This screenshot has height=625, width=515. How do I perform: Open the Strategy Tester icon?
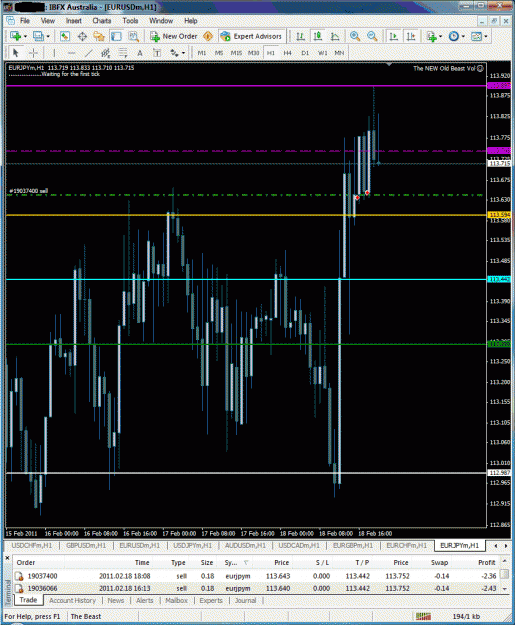pyautogui.click(x=133, y=36)
